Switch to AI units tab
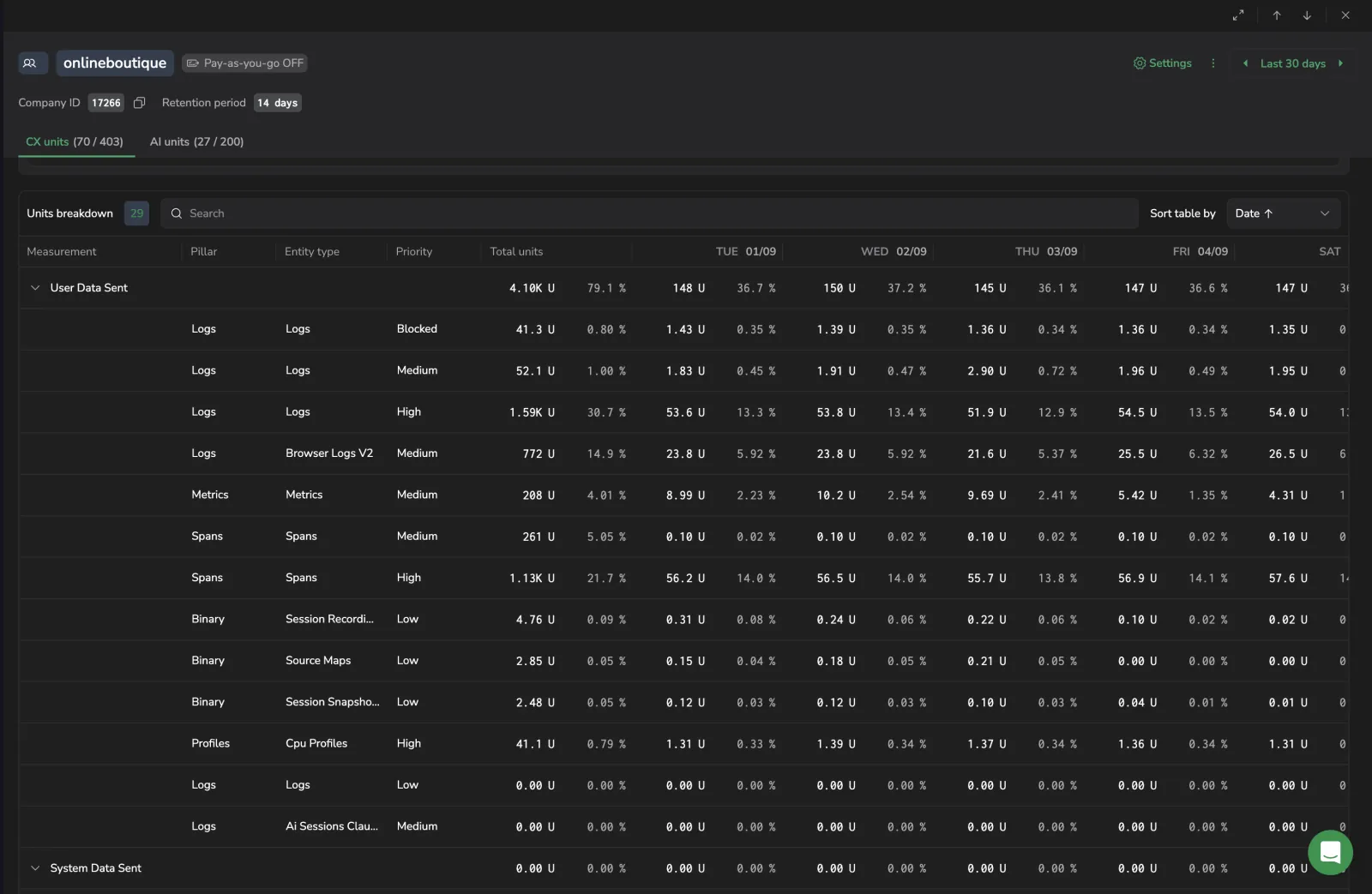1372x894 pixels. pos(196,142)
